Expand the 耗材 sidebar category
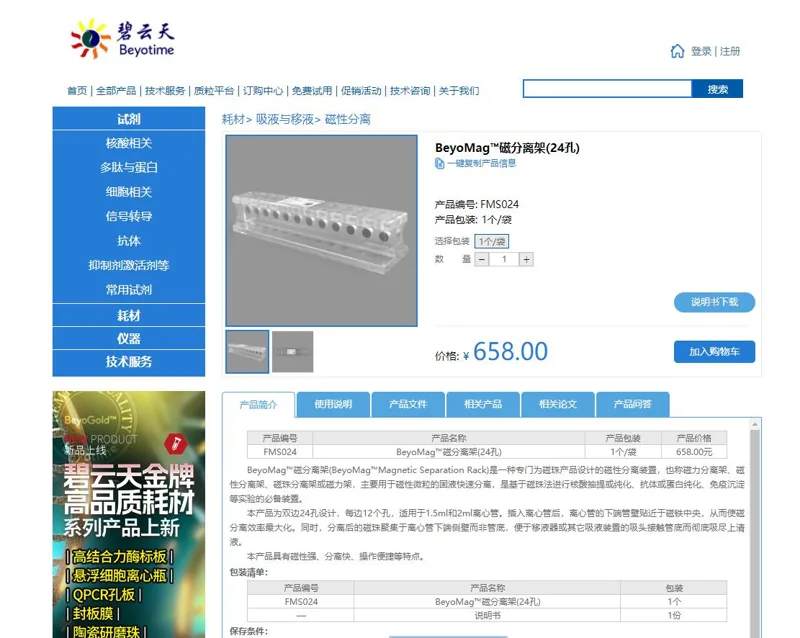800x638 pixels. coord(129,315)
